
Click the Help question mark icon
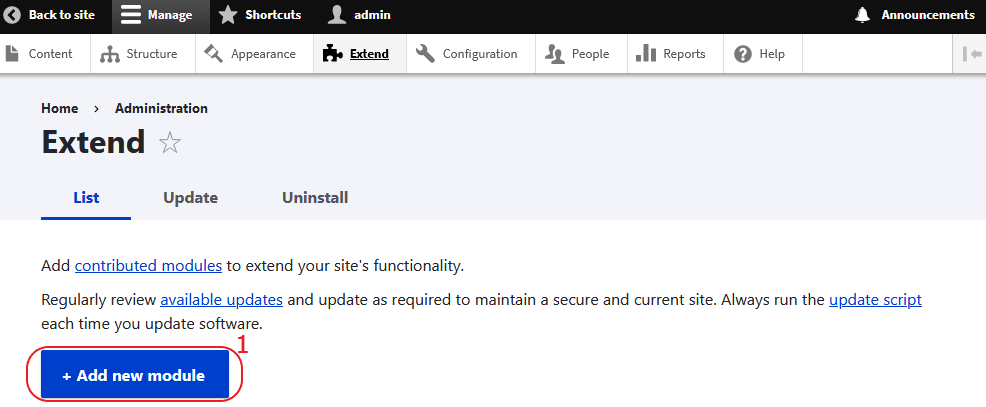click(743, 54)
